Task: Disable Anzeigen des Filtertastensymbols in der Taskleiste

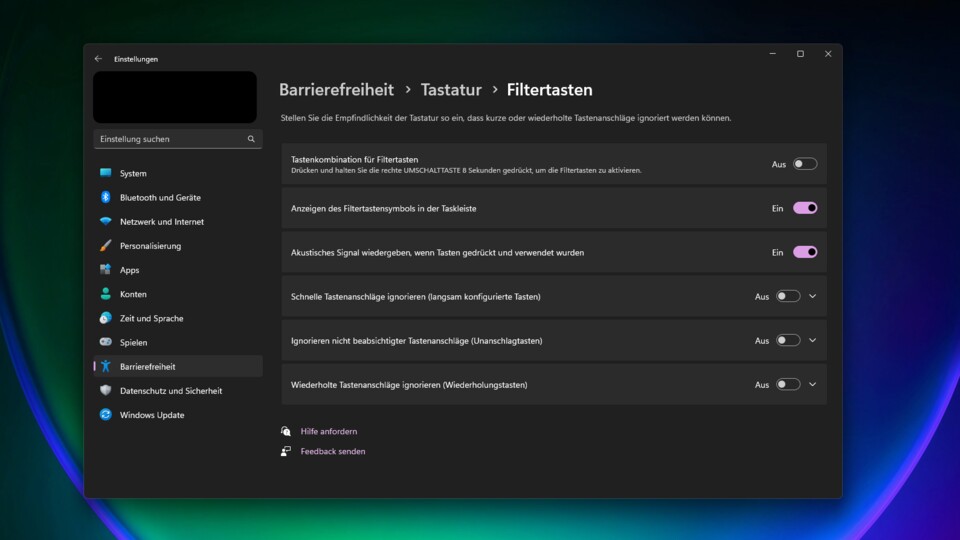Action: coord(805,208)
